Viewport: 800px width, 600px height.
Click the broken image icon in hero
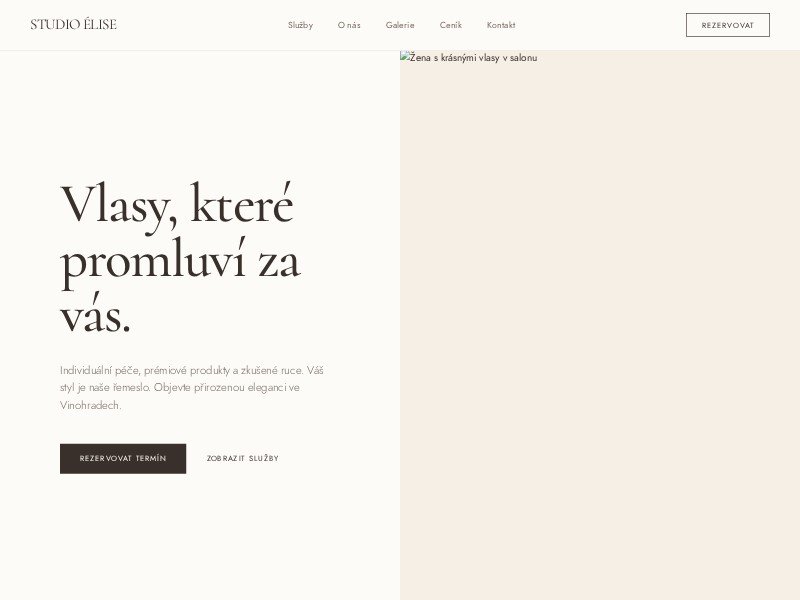tap(405, 57)
